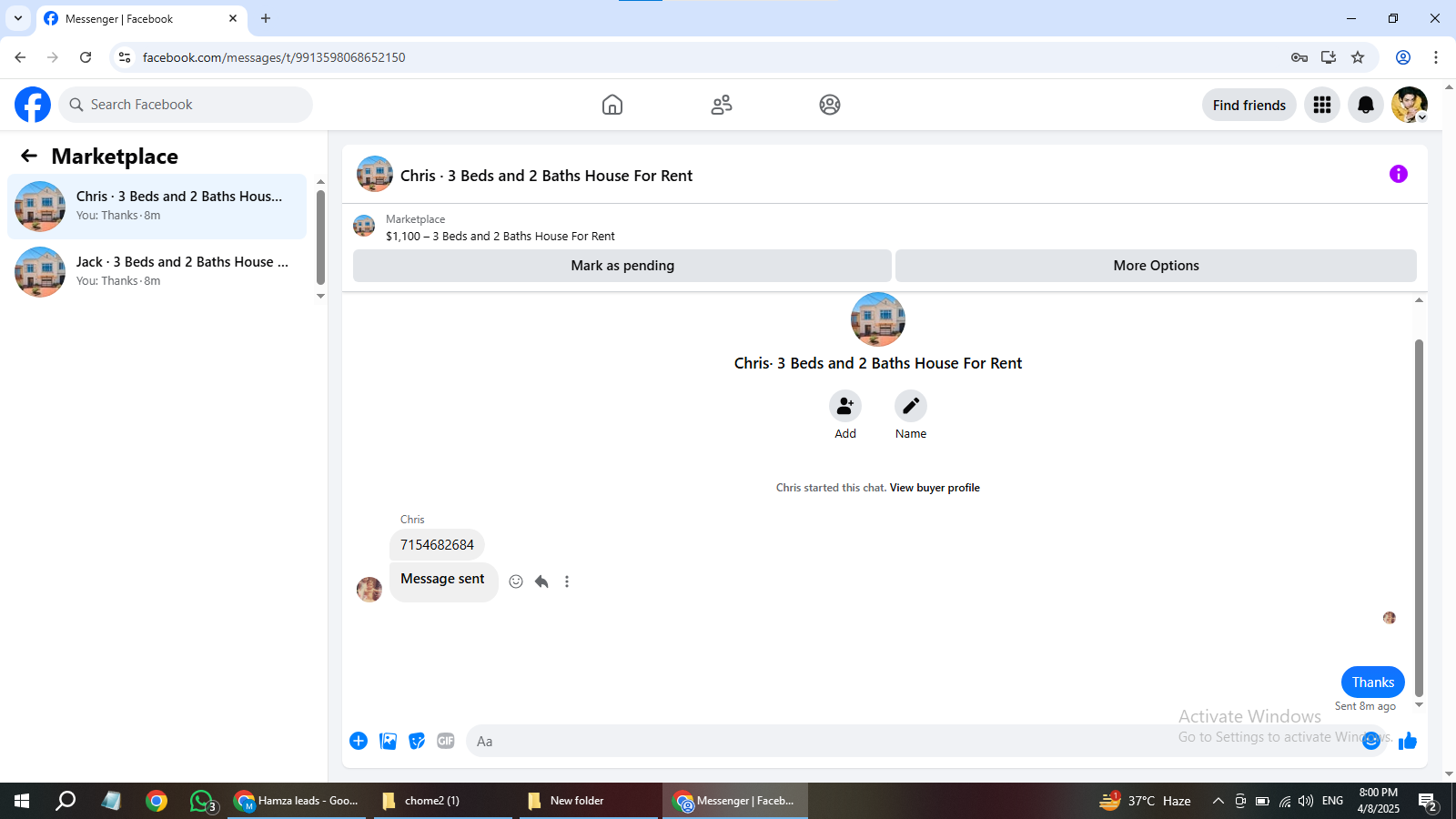The height and width of the screenshot is (819, 1456).
Task: Open chome2 (1) folder taskbar item
Action: [x=443, y=801]
